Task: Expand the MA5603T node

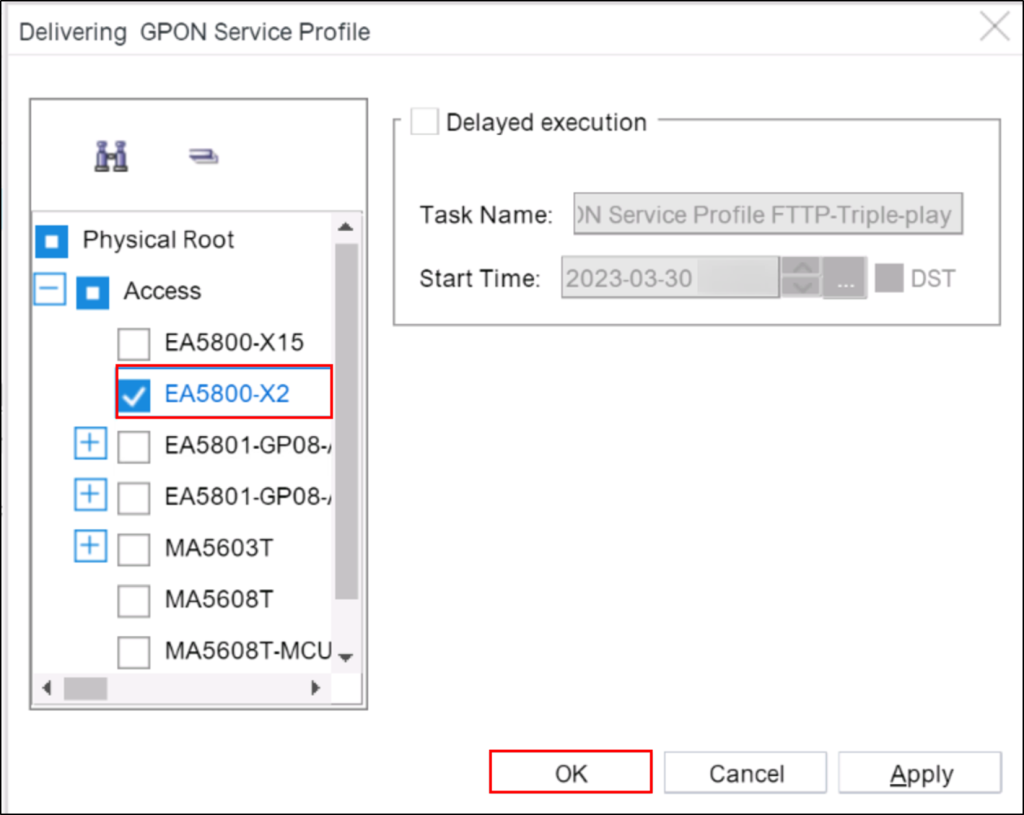Action: pyautogui.click(x=90, y=546)
